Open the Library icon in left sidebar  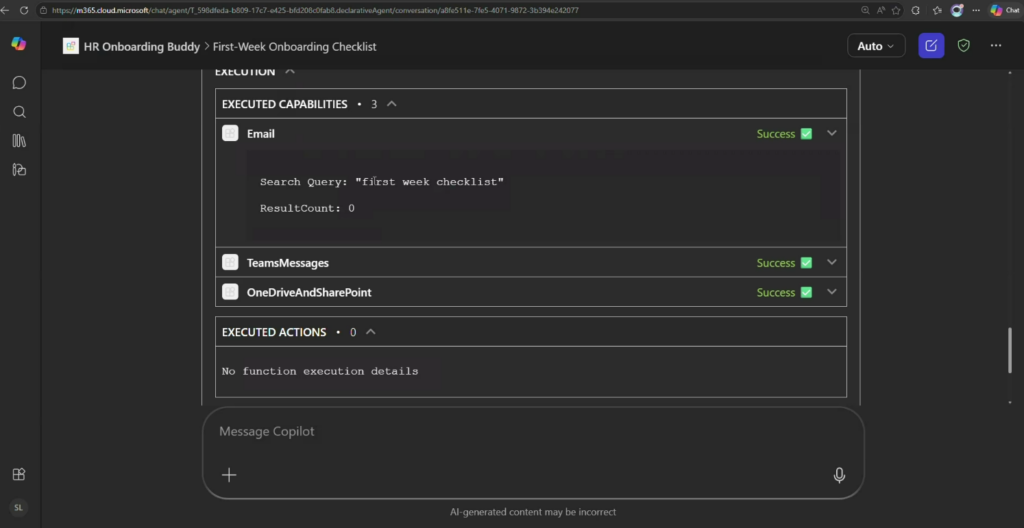pyautogui.click(x=19, y=141)
